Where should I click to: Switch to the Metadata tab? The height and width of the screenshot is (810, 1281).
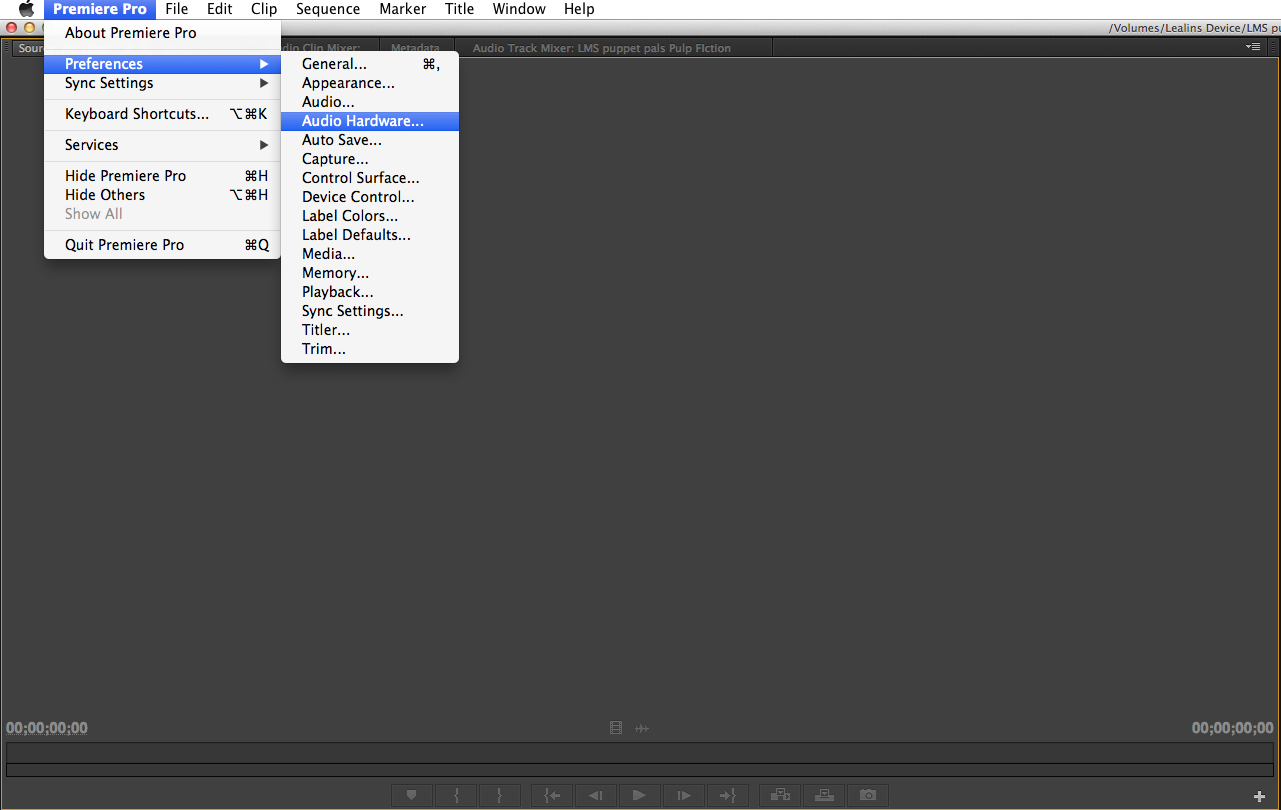[415, 48]
